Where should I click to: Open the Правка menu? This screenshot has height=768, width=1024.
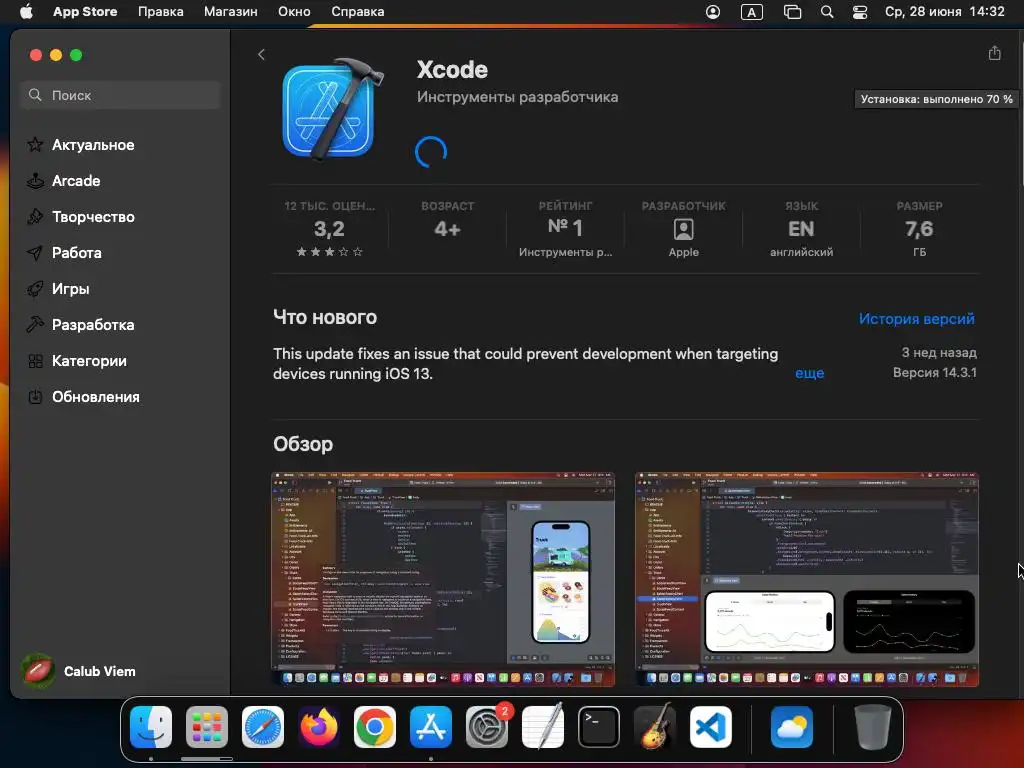tap(161, 12)
